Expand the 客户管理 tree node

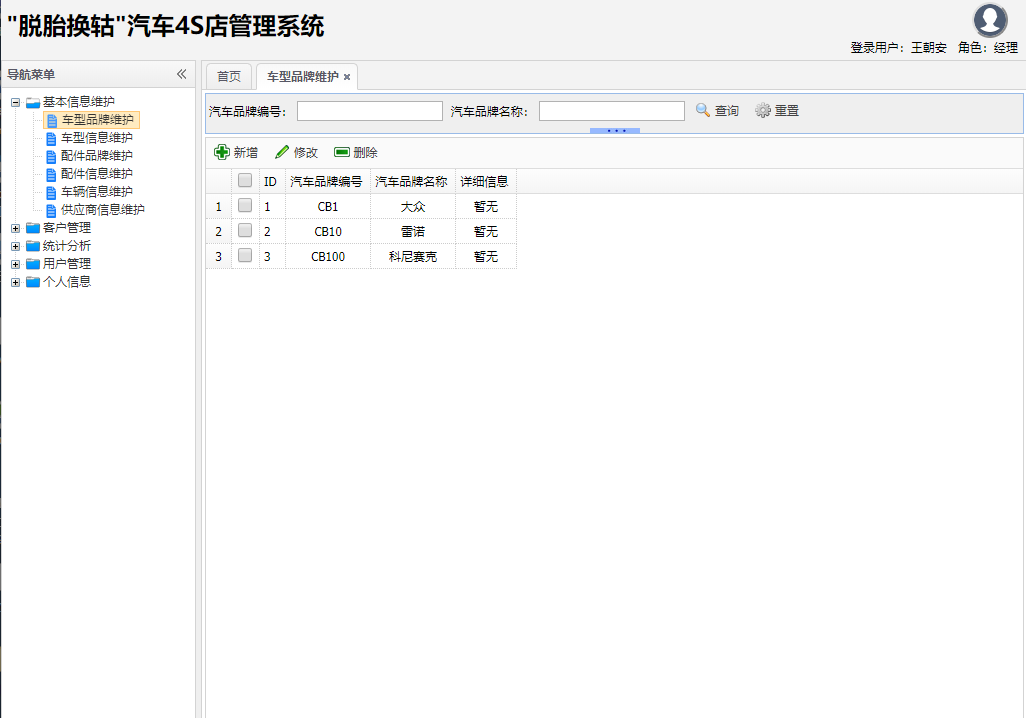point(14,227)
